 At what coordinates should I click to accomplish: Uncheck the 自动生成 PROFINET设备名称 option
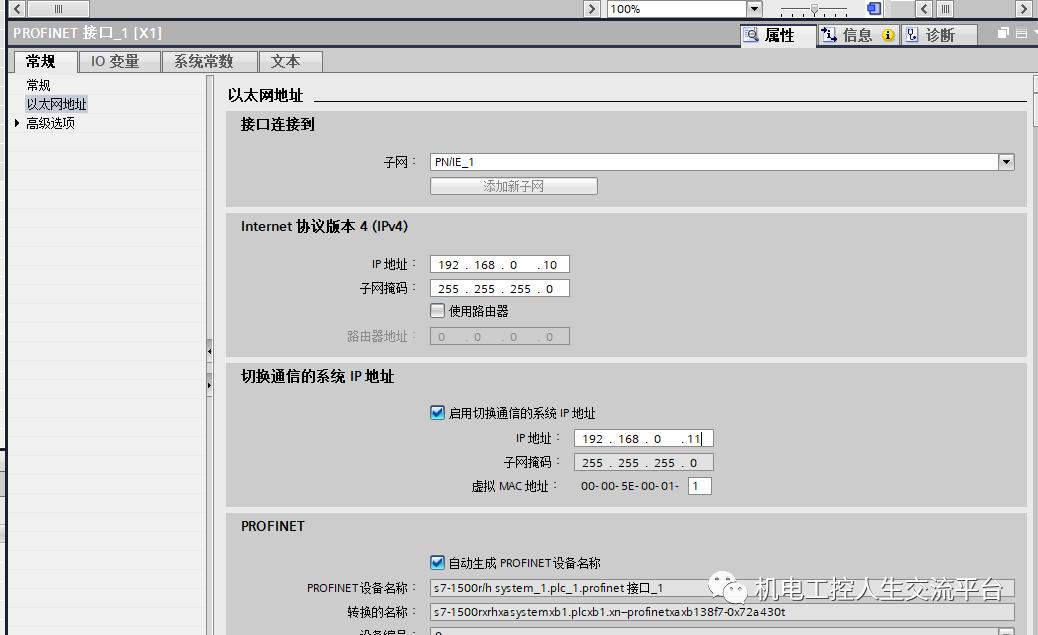(437, 561)
